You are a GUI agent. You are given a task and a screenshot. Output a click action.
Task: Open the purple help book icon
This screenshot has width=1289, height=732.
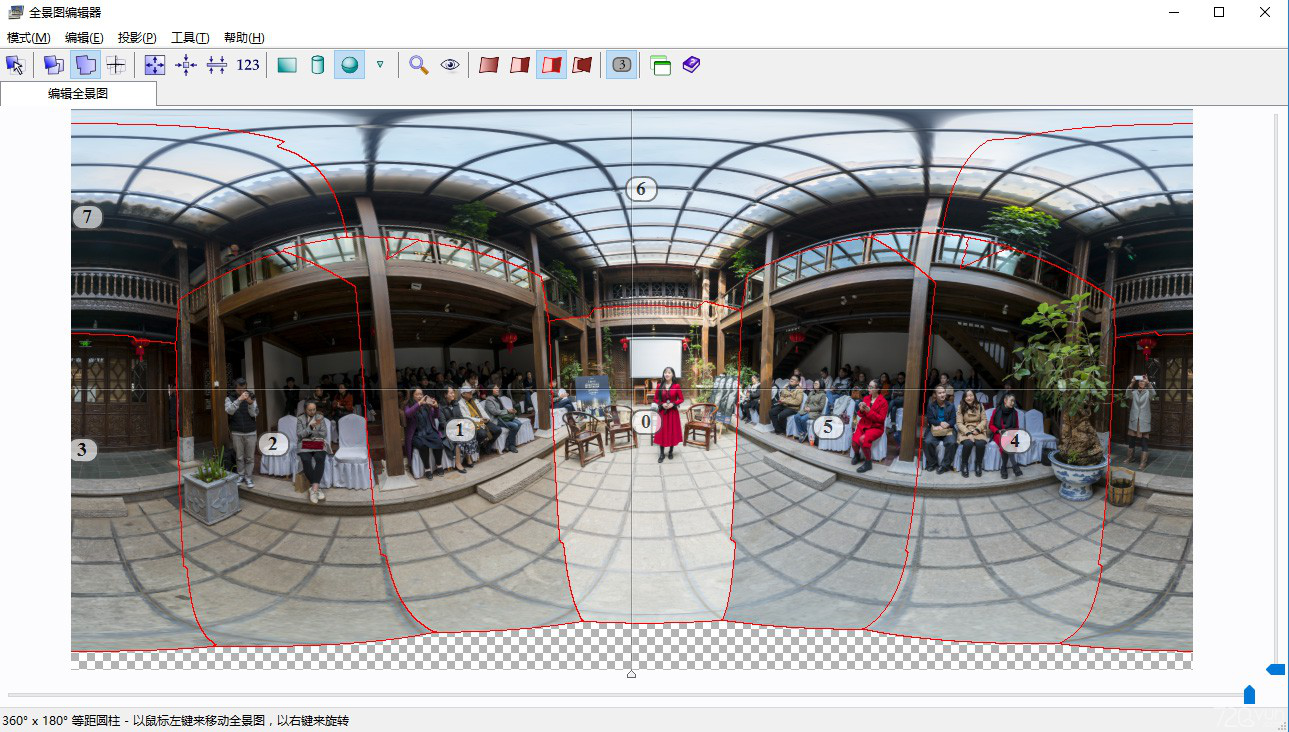click(691, 65)
